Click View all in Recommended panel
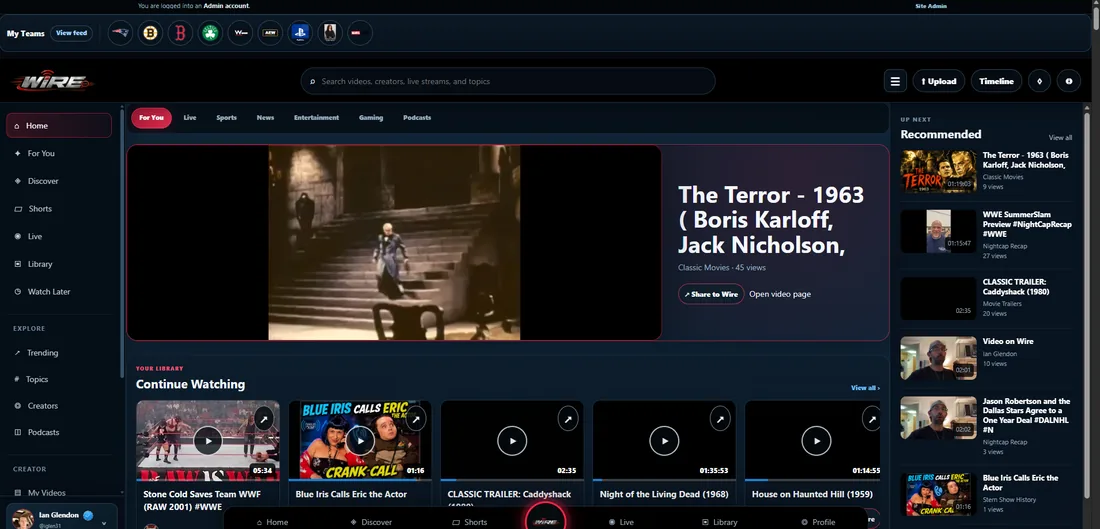This screenshot has width=1100, height=529. tap(1060, 138)
